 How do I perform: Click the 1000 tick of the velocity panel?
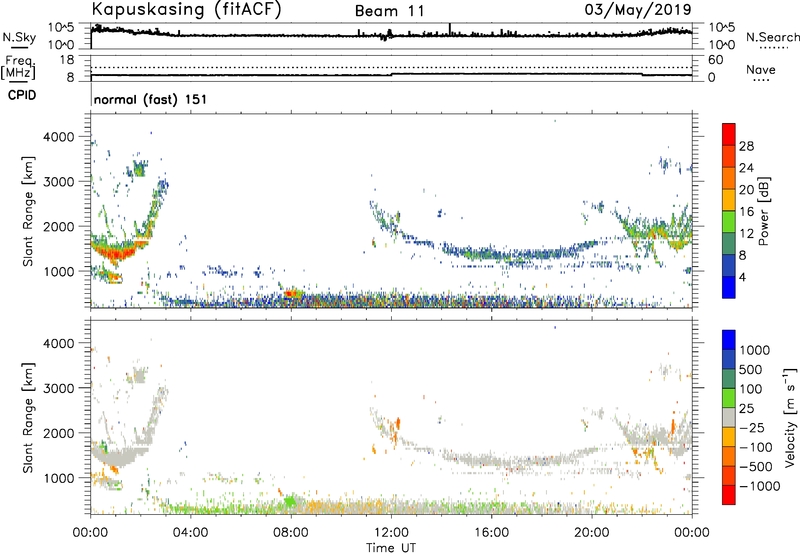coord(59,478)
